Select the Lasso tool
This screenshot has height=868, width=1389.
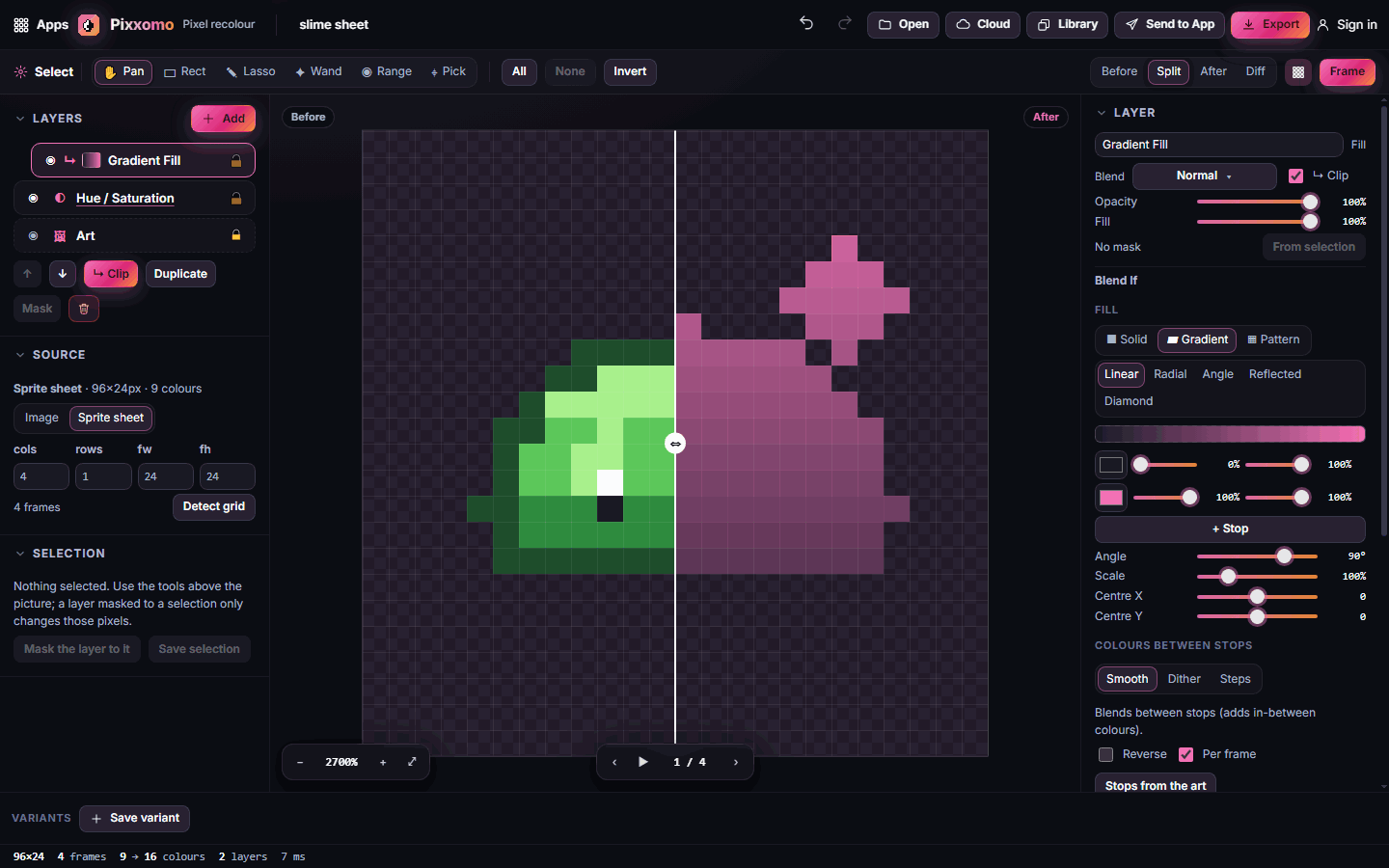(x=251, y=71)
